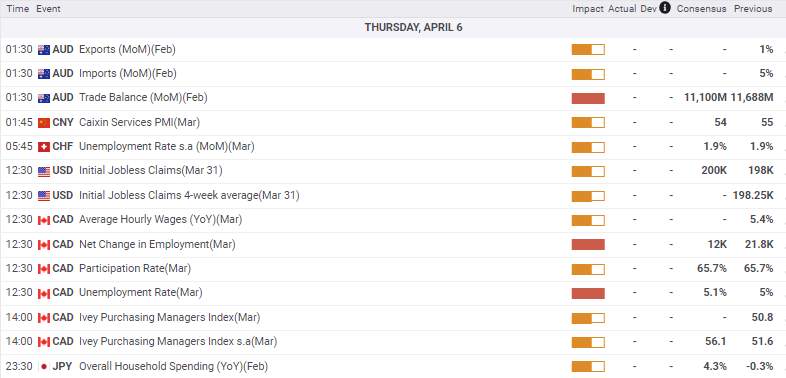Click the red impact bar for Trade Balance
The height and width of the screenshot is (378, 786).
pos(588,98)
